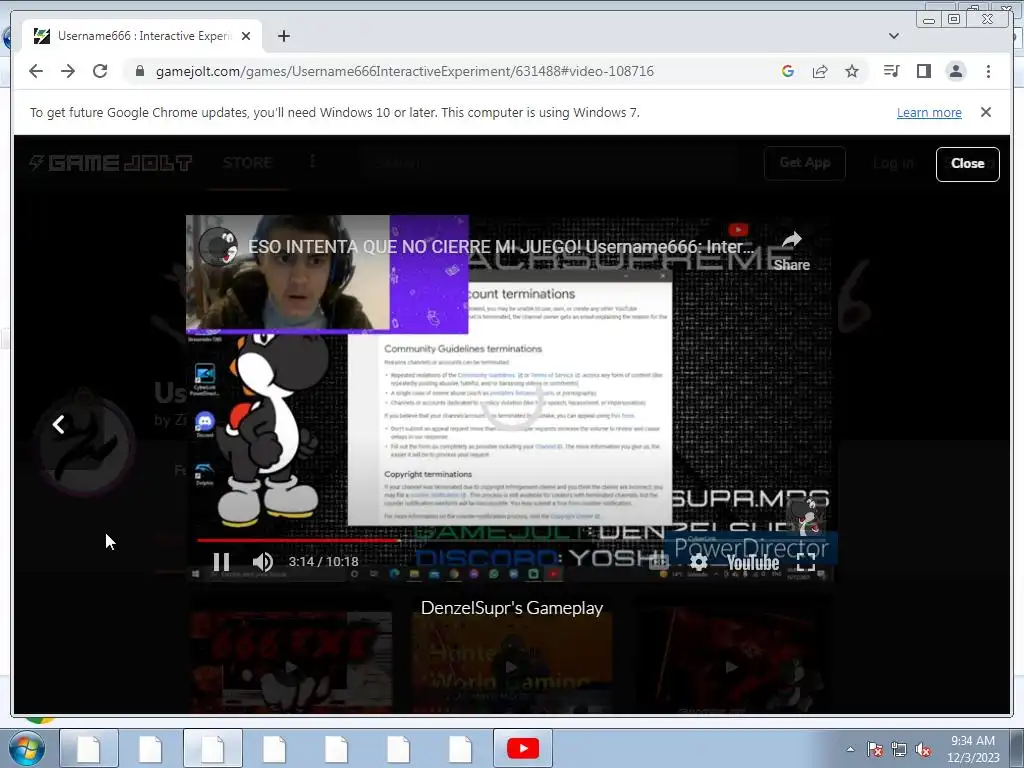Open the Chrome profile icon
The width and height of the screenshot is (1024, 768).
coord(955,71)
